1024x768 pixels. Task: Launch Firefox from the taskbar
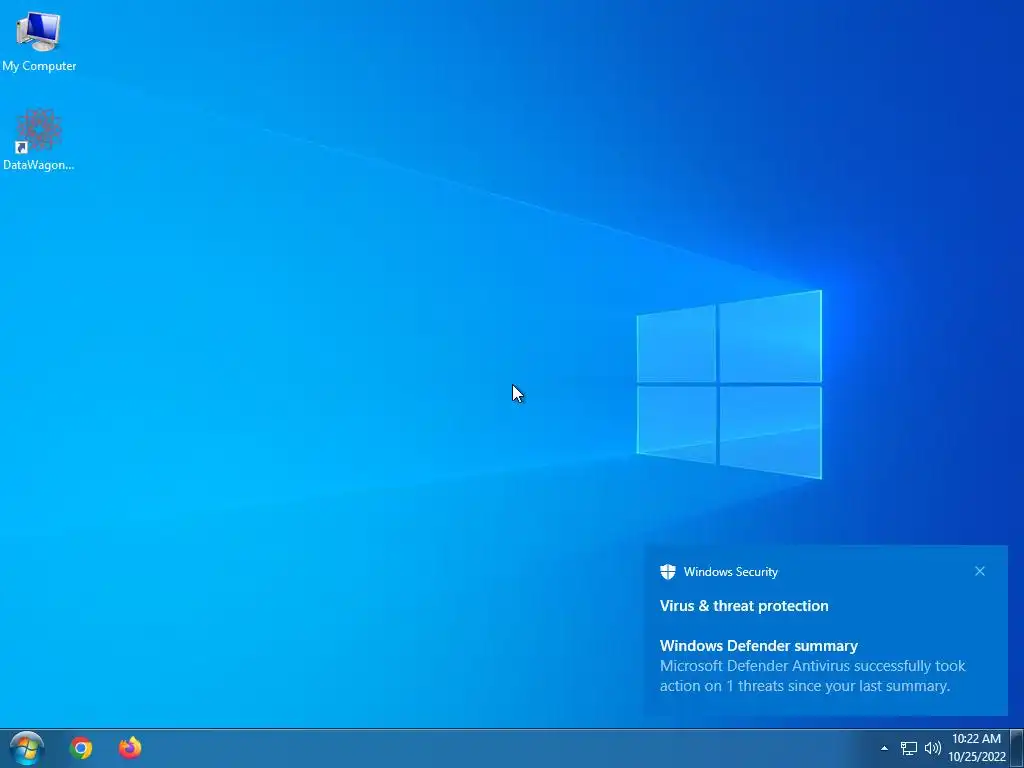(130, 748)
